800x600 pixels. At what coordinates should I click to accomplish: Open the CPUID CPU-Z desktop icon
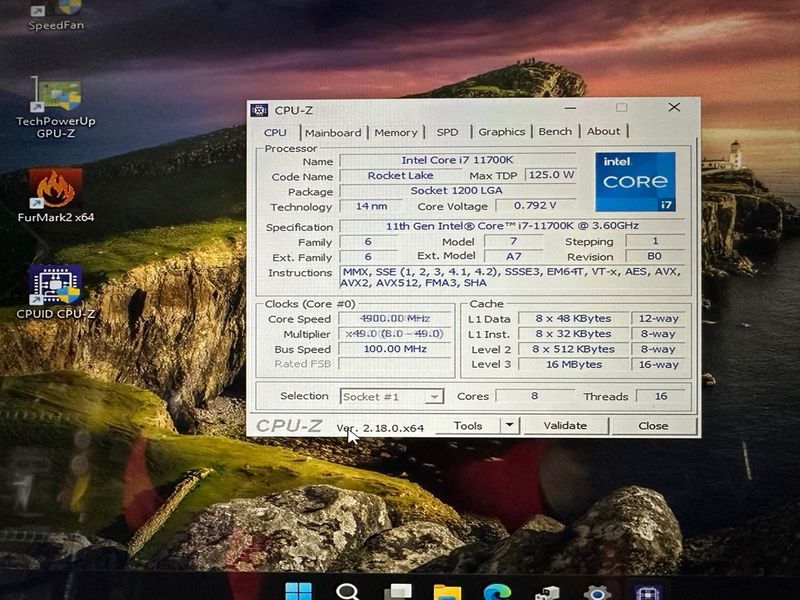coord(55,292)
